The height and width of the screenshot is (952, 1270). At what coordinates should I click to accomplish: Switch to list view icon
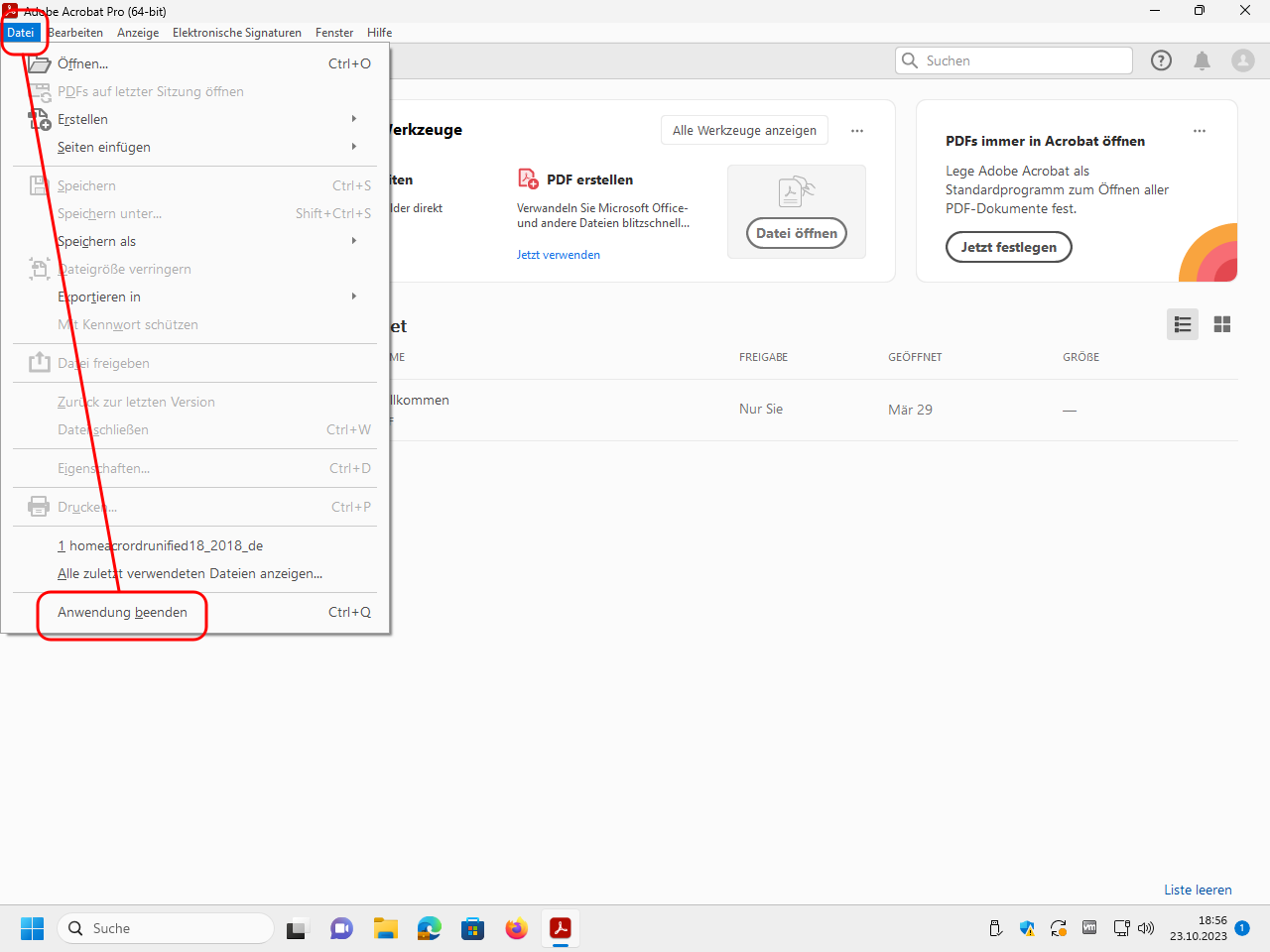tap(1182, 324)
